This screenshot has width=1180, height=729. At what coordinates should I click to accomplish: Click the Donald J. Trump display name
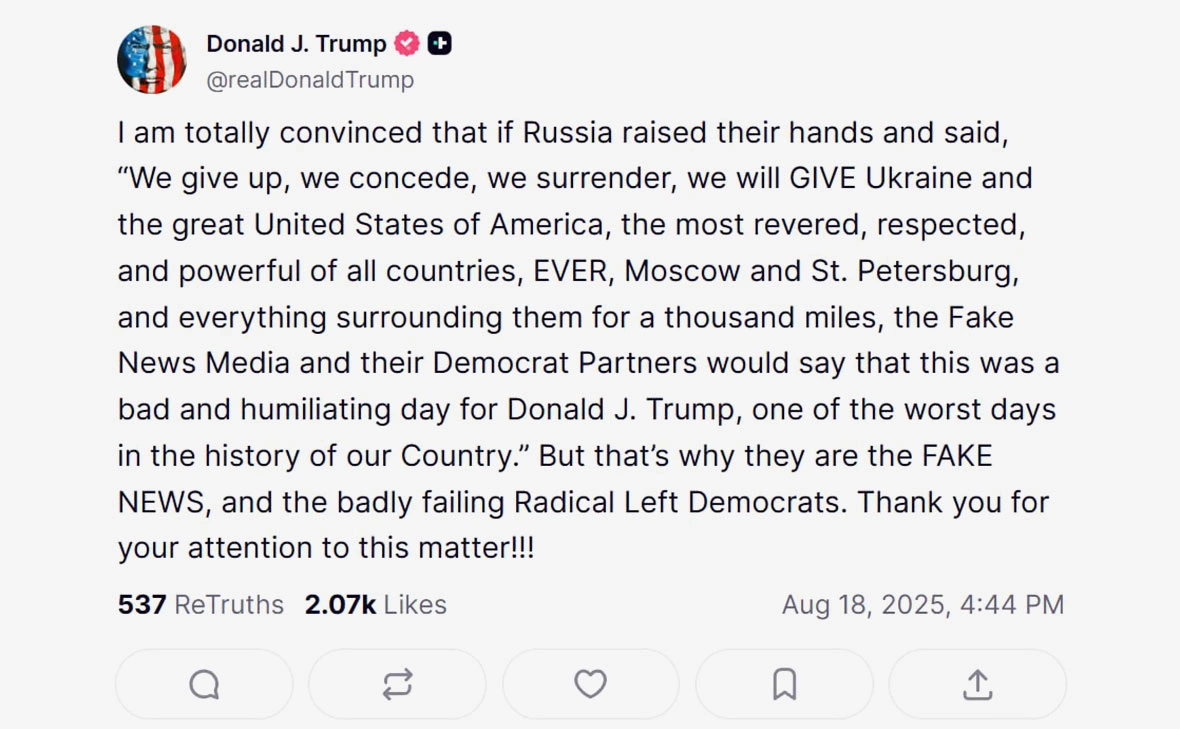coord(294,43)
